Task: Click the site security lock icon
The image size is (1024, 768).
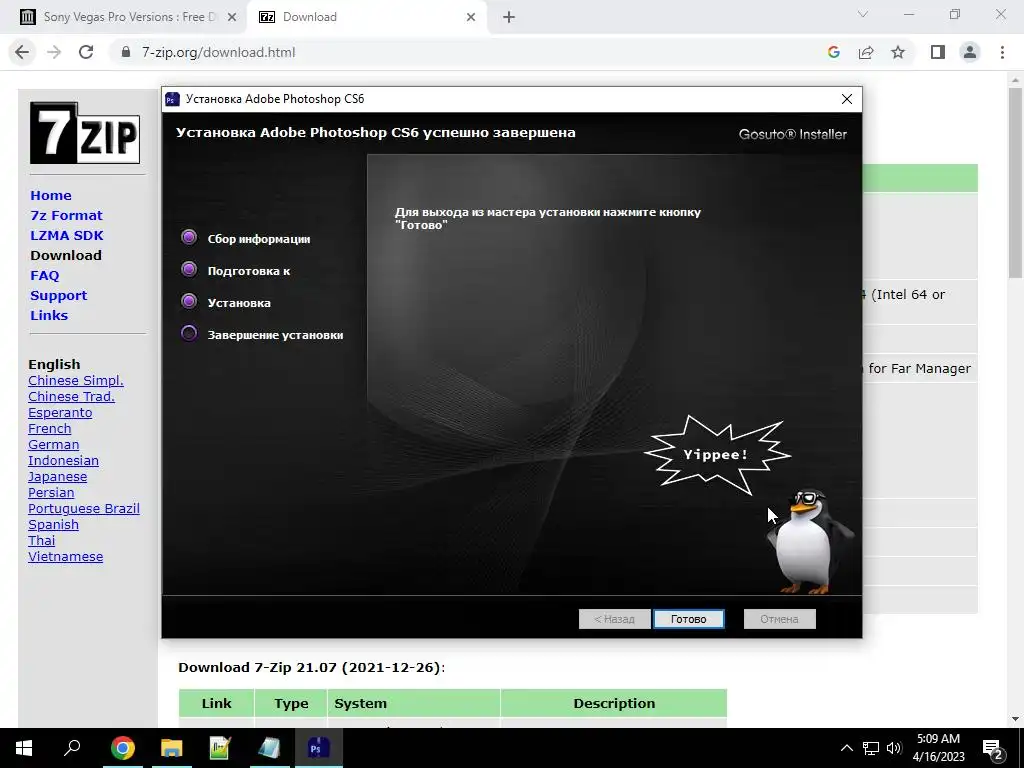Action: point(127,52)
